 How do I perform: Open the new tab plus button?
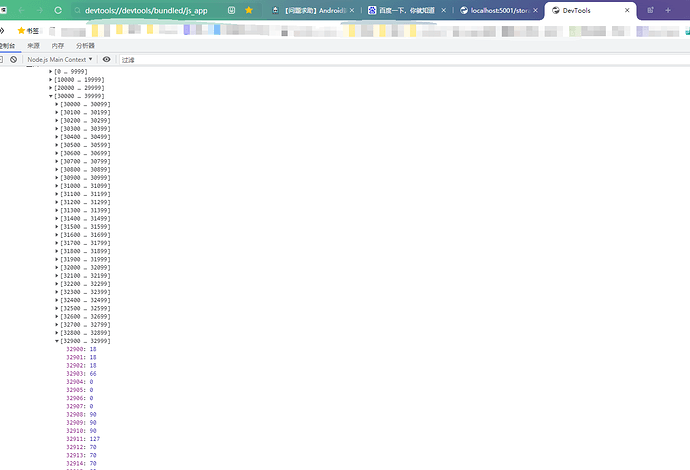pyautogui.click(x=668, y=10)
